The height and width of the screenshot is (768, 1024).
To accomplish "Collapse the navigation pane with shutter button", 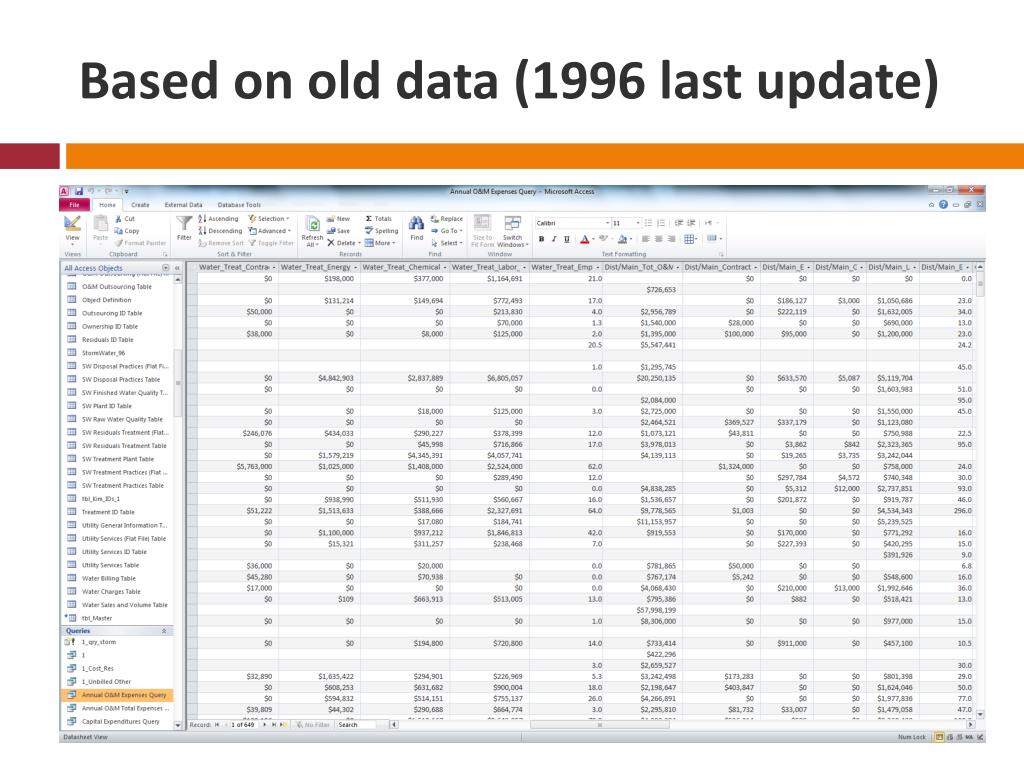I will [x=177, y=268].
